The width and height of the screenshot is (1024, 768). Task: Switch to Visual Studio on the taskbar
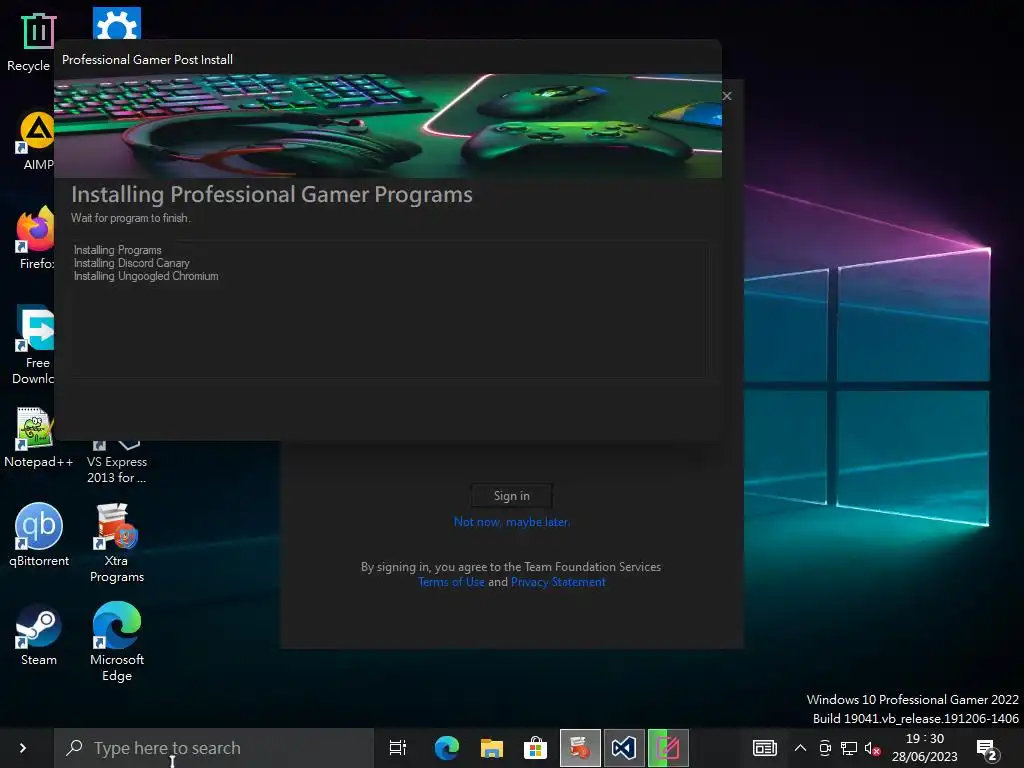click(x=624, y=748)
